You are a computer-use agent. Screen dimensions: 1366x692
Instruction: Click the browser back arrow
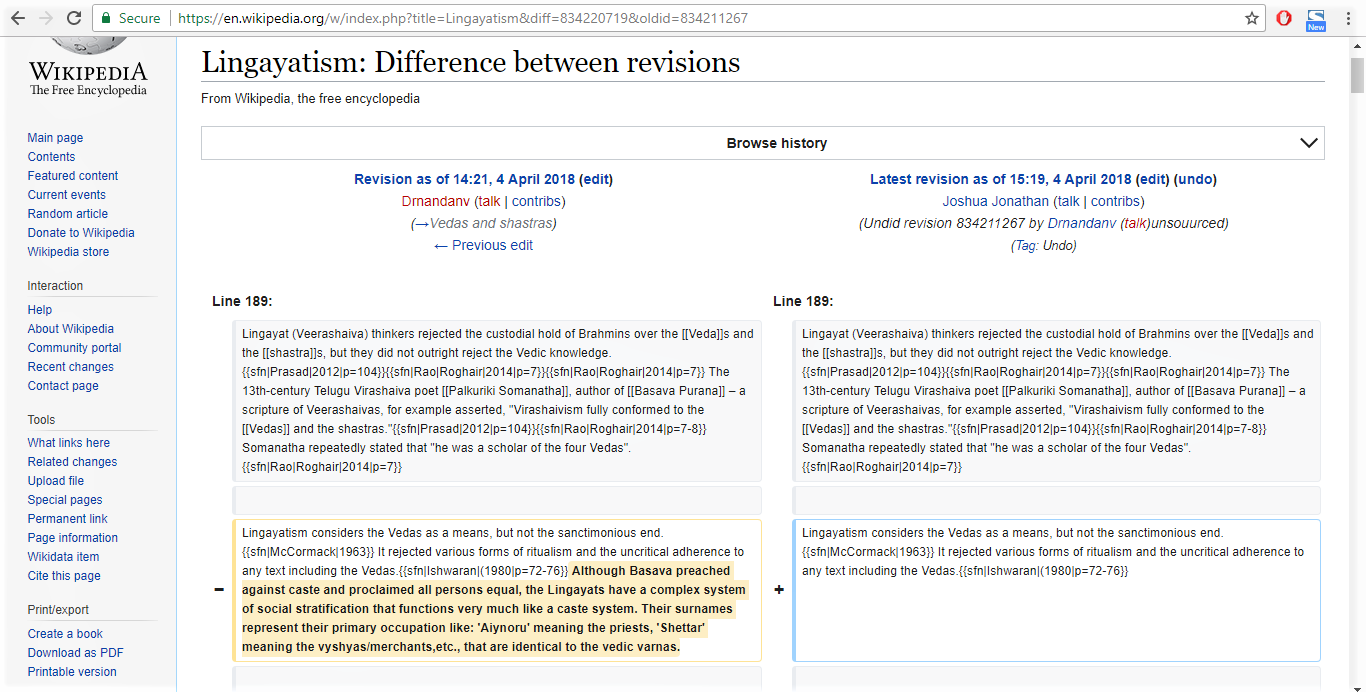pos(18,18)
